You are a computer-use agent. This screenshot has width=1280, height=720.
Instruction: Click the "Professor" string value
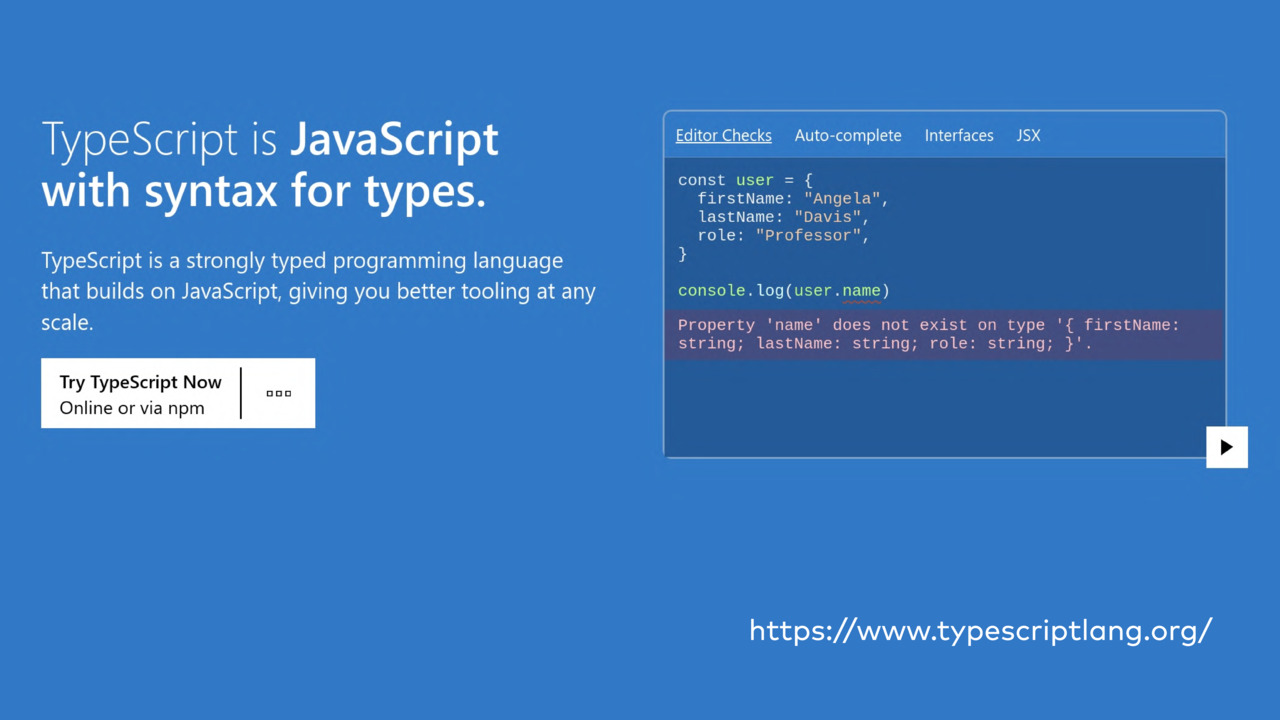(x=808, y=236)
